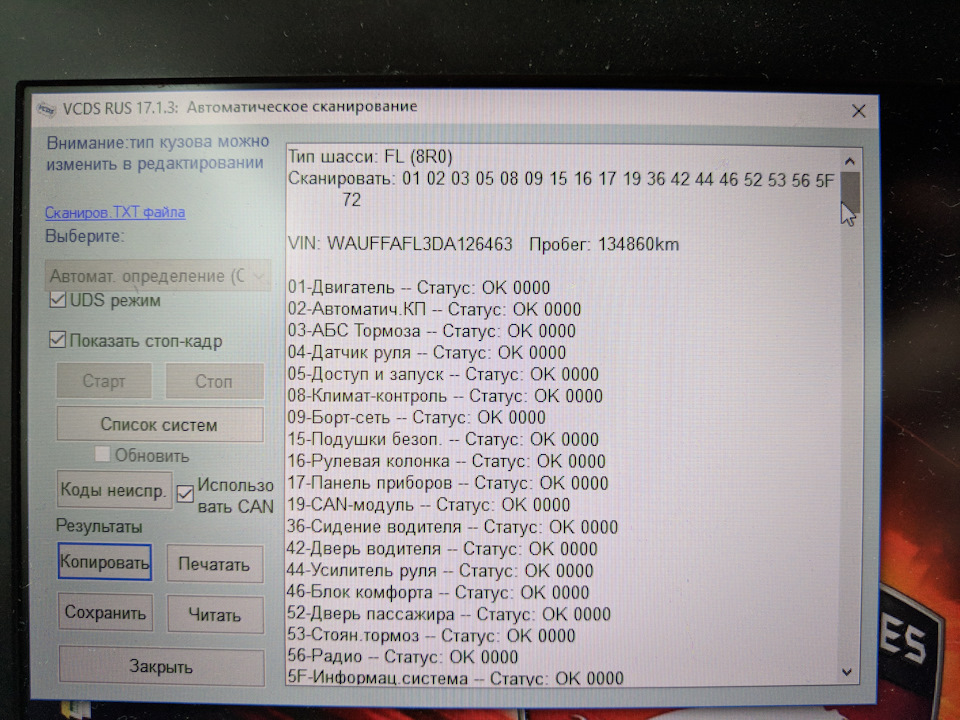Screen dimensions: 960x720
Task: Toggle the Обновить checkbox
Action: (102, 454)
